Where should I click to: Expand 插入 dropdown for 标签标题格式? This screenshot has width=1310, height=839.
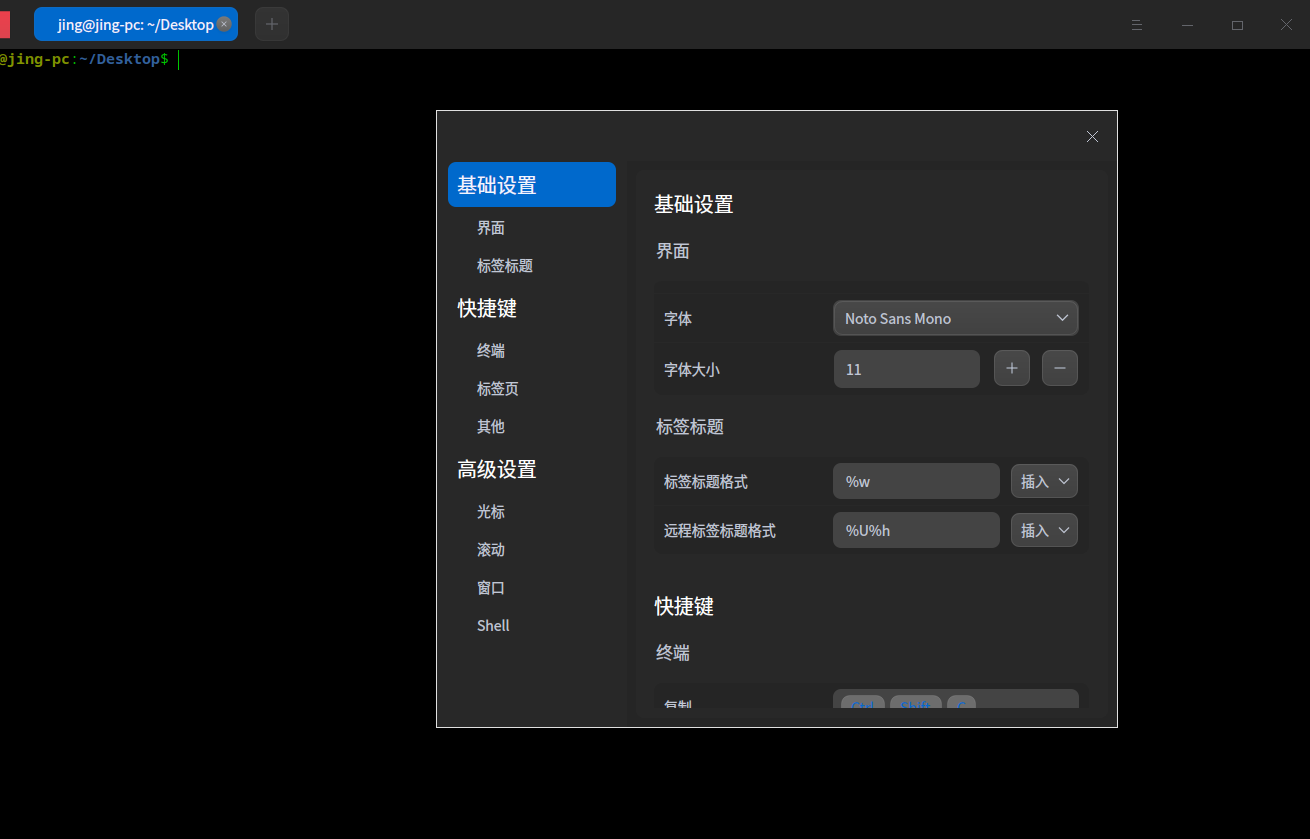click(1044, 481)
